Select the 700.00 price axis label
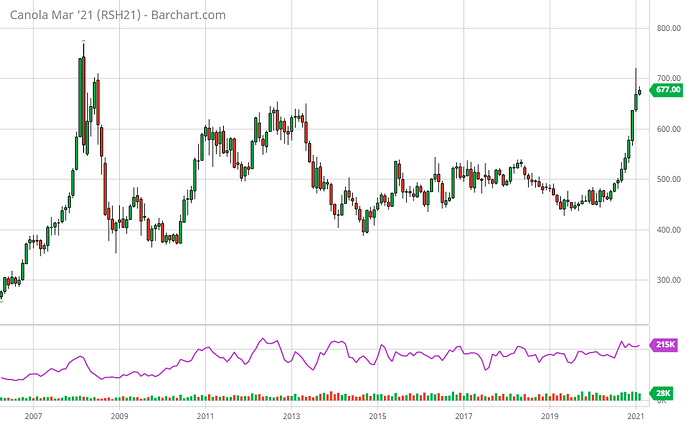690x424 pixels. (x=668, y=78)
